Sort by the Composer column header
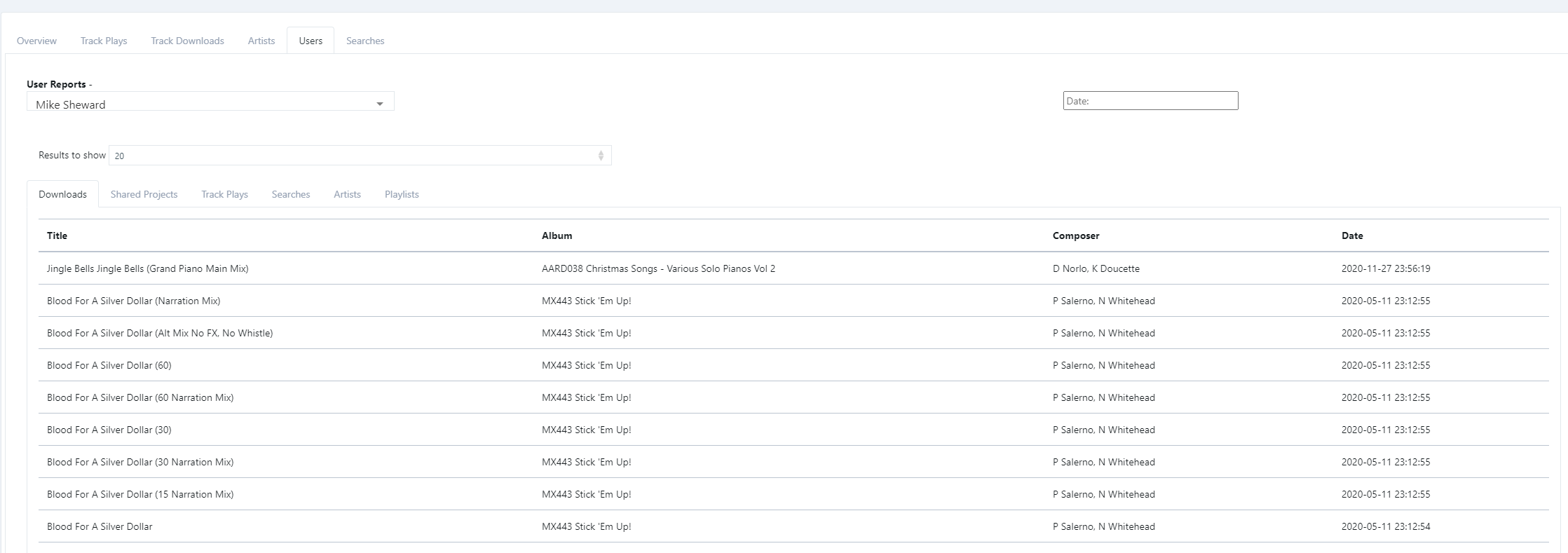 click(x=1075, y=235)
